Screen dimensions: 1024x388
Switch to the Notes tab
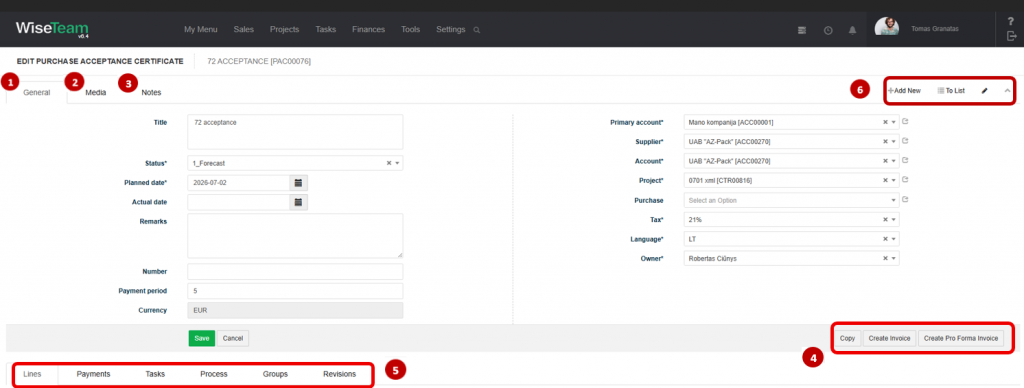(x=151, y=93)
